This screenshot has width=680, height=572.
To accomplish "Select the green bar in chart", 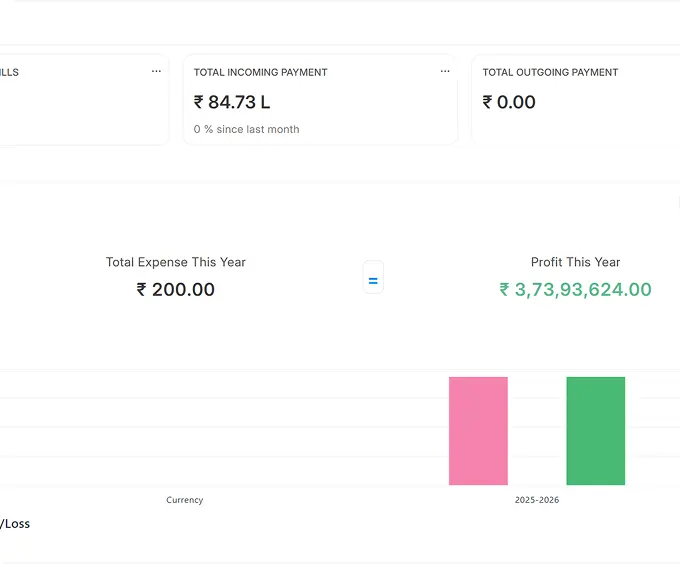I will [595, 431].
